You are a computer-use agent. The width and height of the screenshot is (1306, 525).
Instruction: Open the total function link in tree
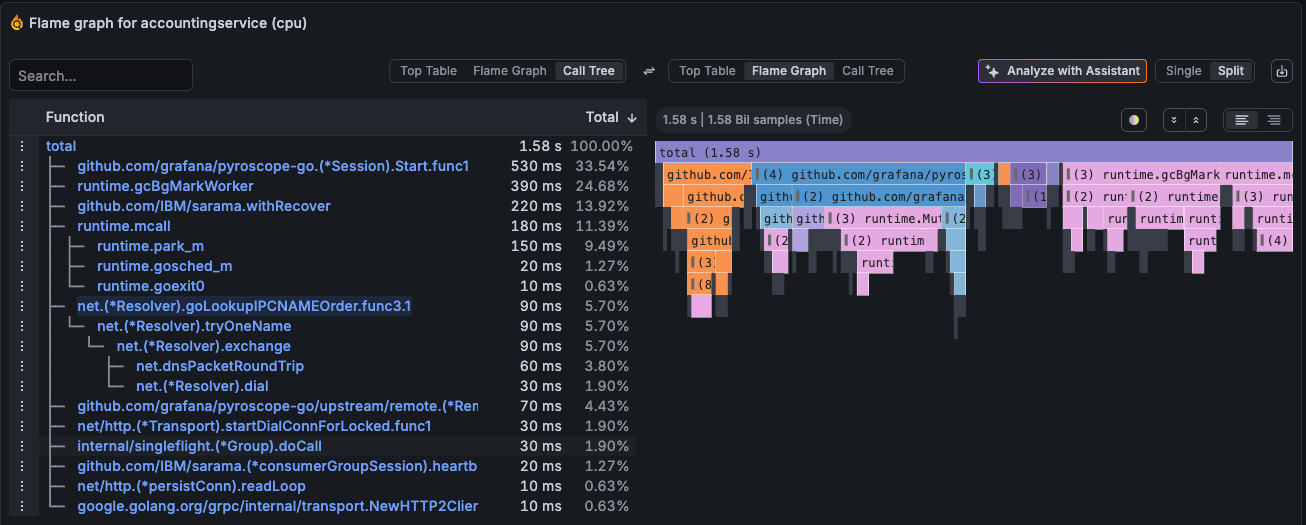[61, 146]
